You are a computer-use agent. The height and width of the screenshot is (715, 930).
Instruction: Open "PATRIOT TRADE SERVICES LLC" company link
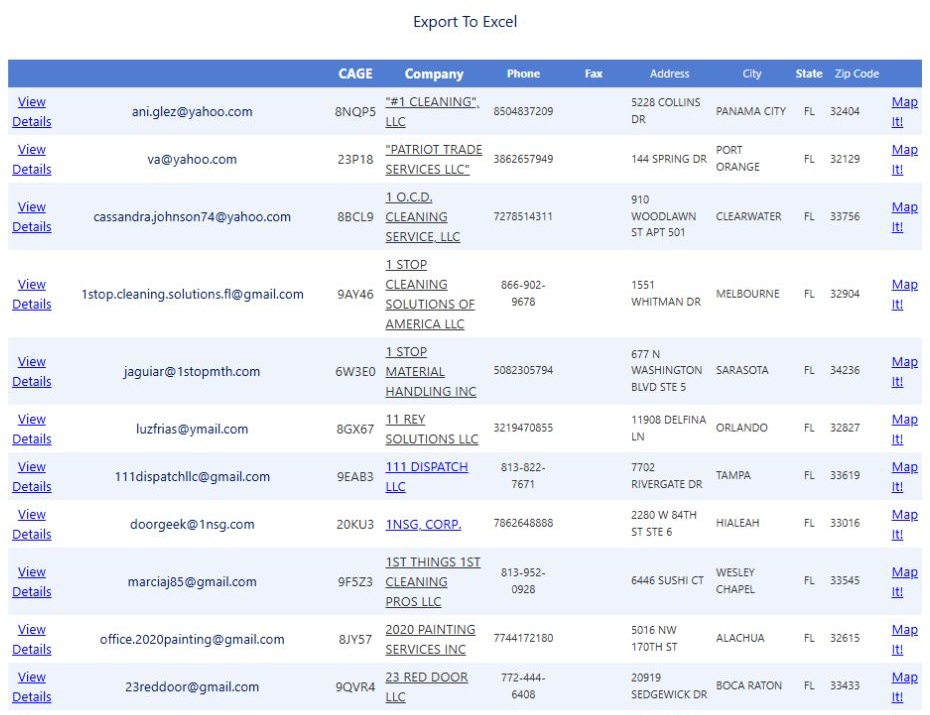(434, 159)
